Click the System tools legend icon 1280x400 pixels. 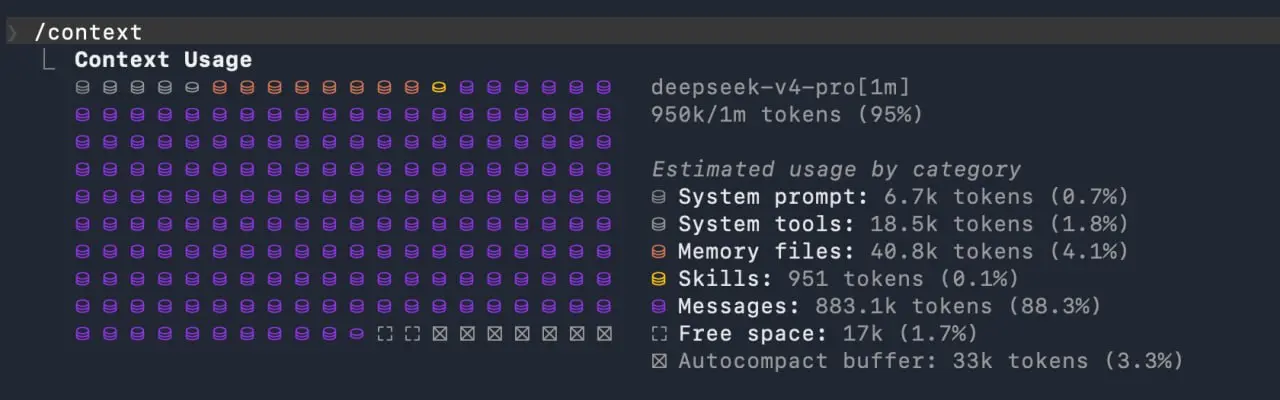pyautogui.click(x=658, y=224)
